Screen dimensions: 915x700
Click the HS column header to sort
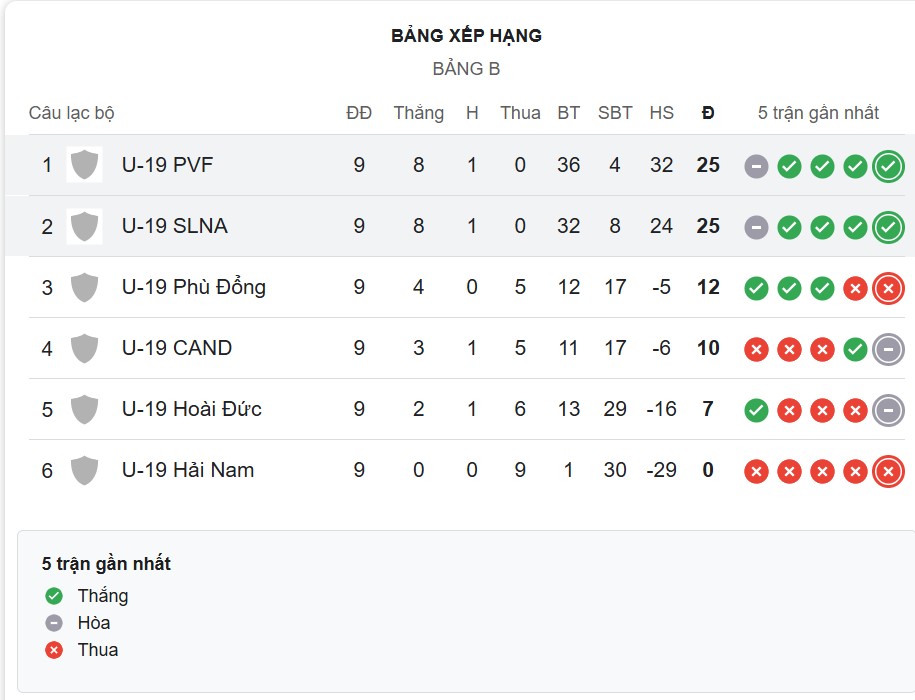[x=662, y=113]
